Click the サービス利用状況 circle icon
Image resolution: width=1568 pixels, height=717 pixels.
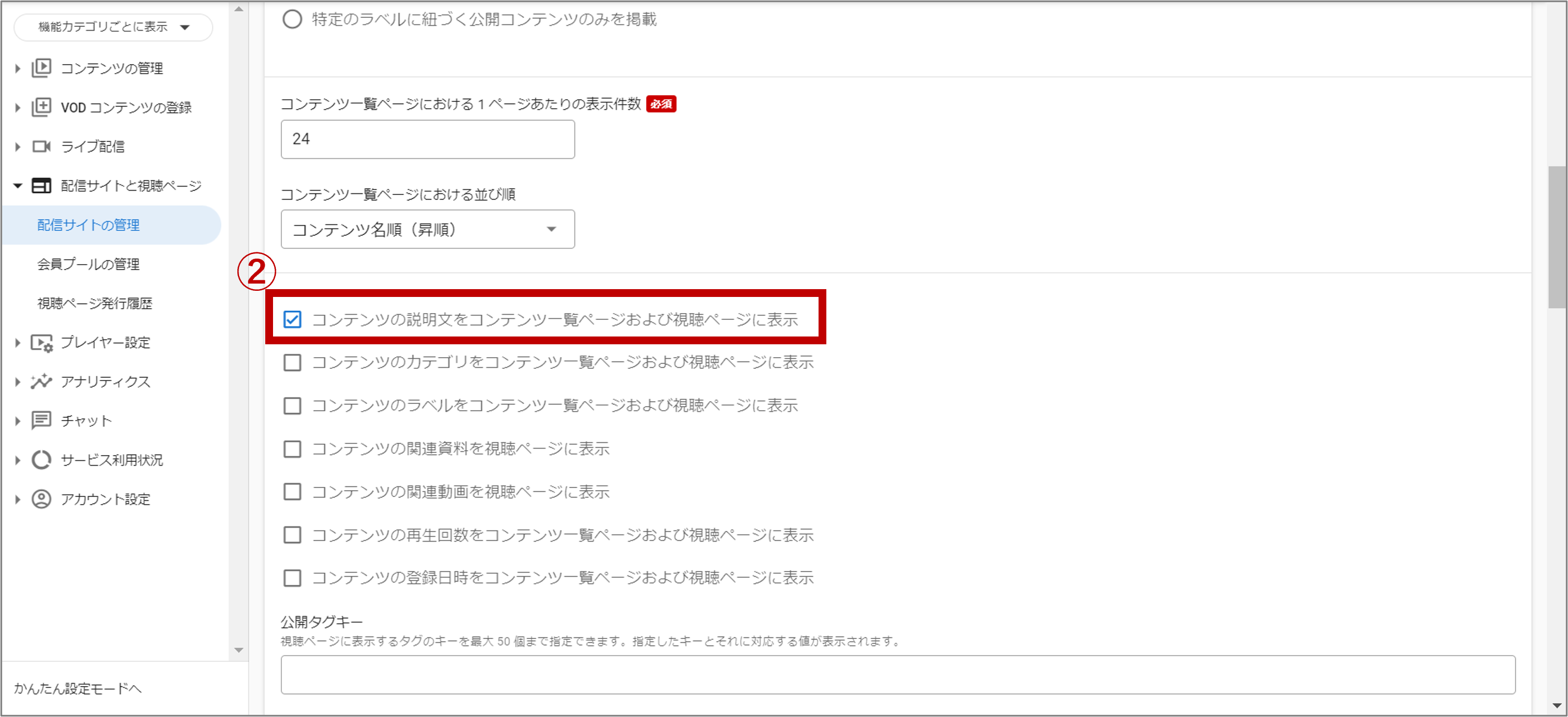click(x=41, y=460)
